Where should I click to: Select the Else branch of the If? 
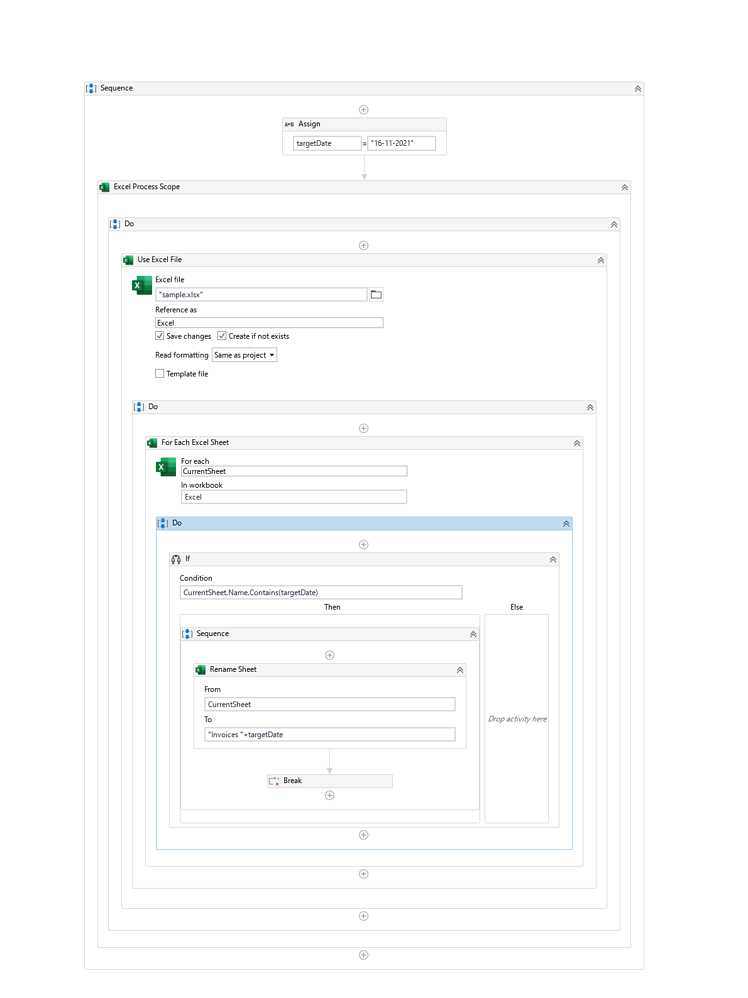(516, 607)
